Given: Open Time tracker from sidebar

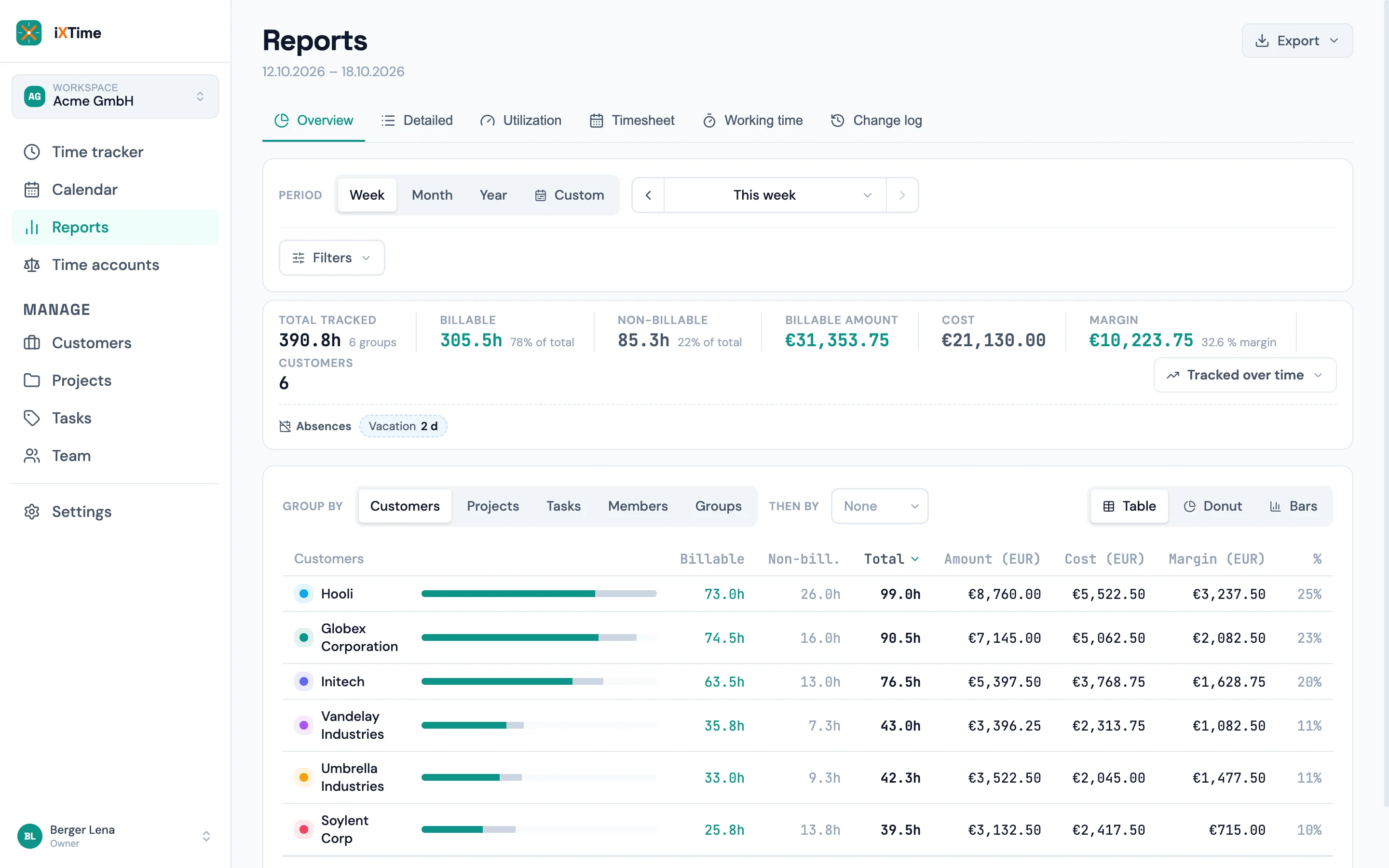Looking at the screenshot, I should [x=115, y=151].
